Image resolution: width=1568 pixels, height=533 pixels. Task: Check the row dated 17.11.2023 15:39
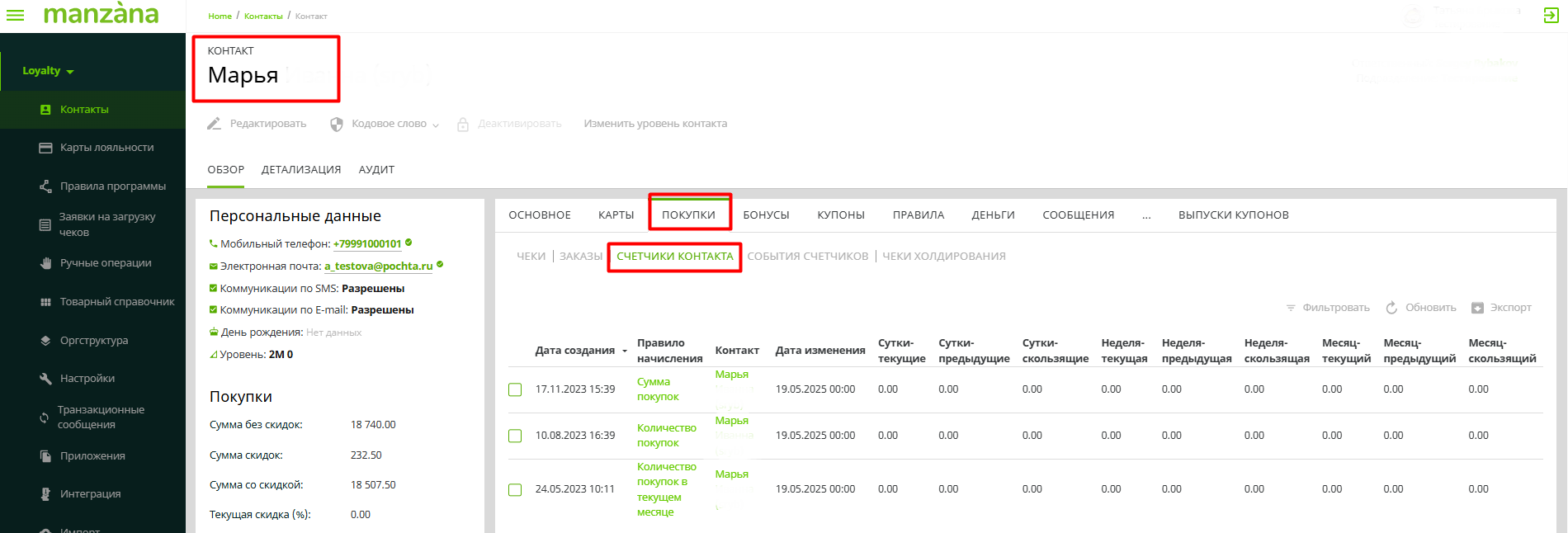[515, 389]
